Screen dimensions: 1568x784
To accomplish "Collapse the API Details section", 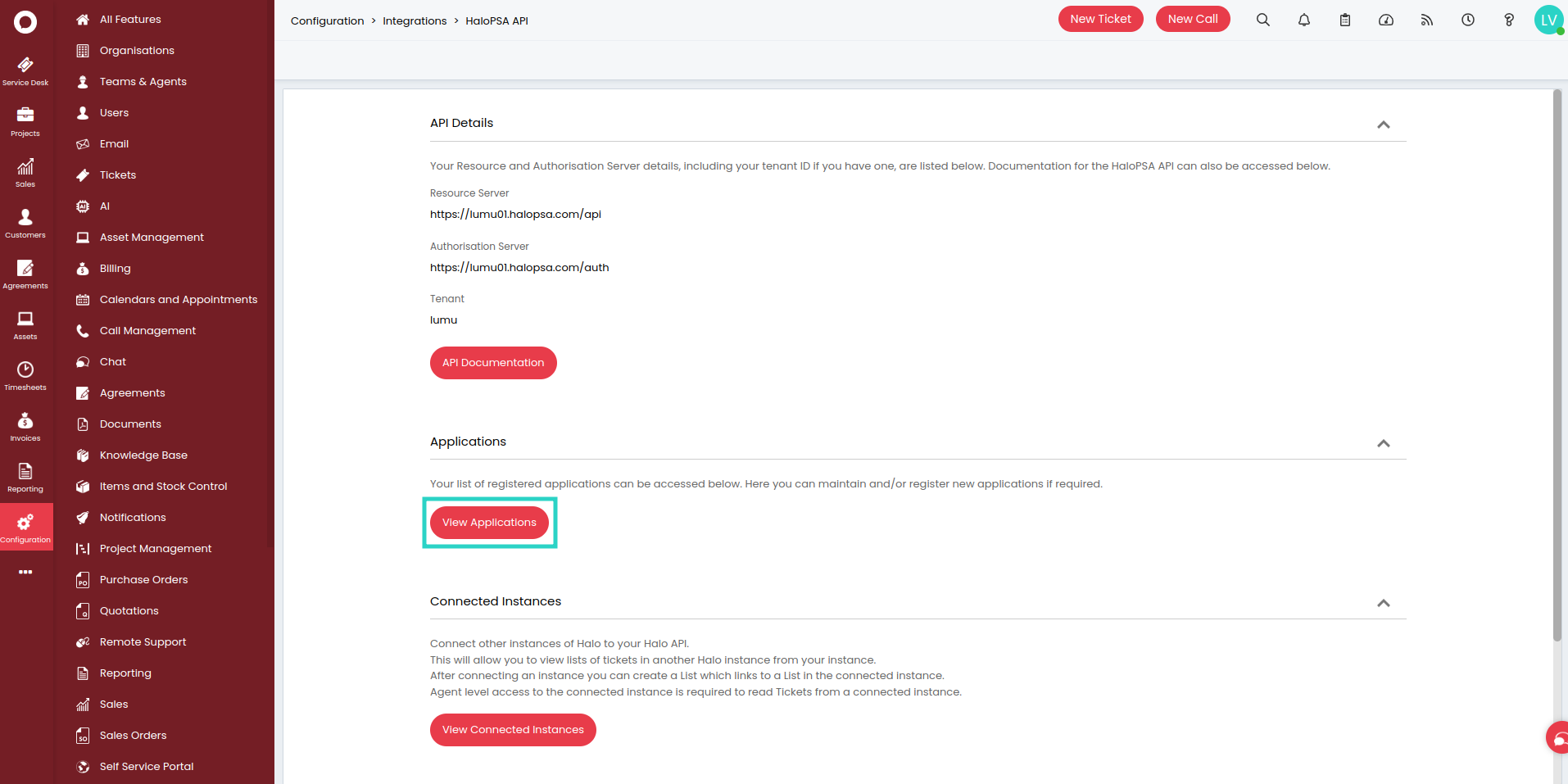I will click(1383, 125).
